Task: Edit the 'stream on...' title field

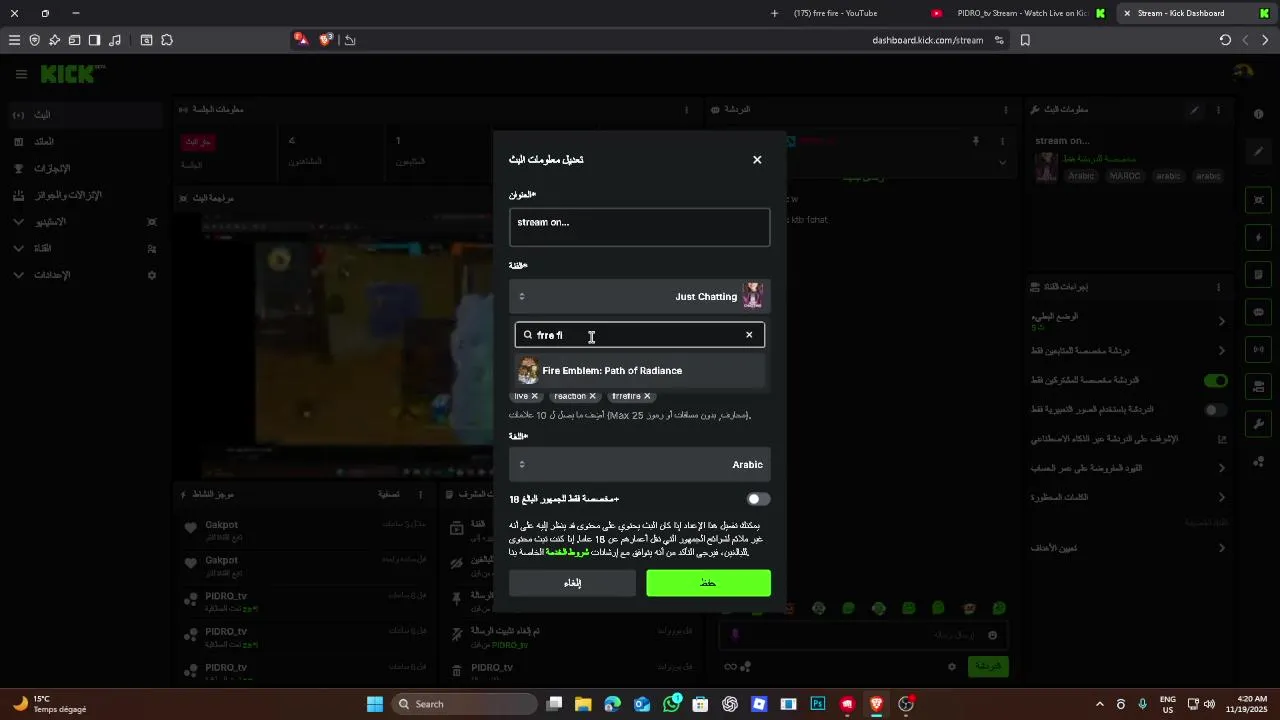Action: tap(640, 227)
